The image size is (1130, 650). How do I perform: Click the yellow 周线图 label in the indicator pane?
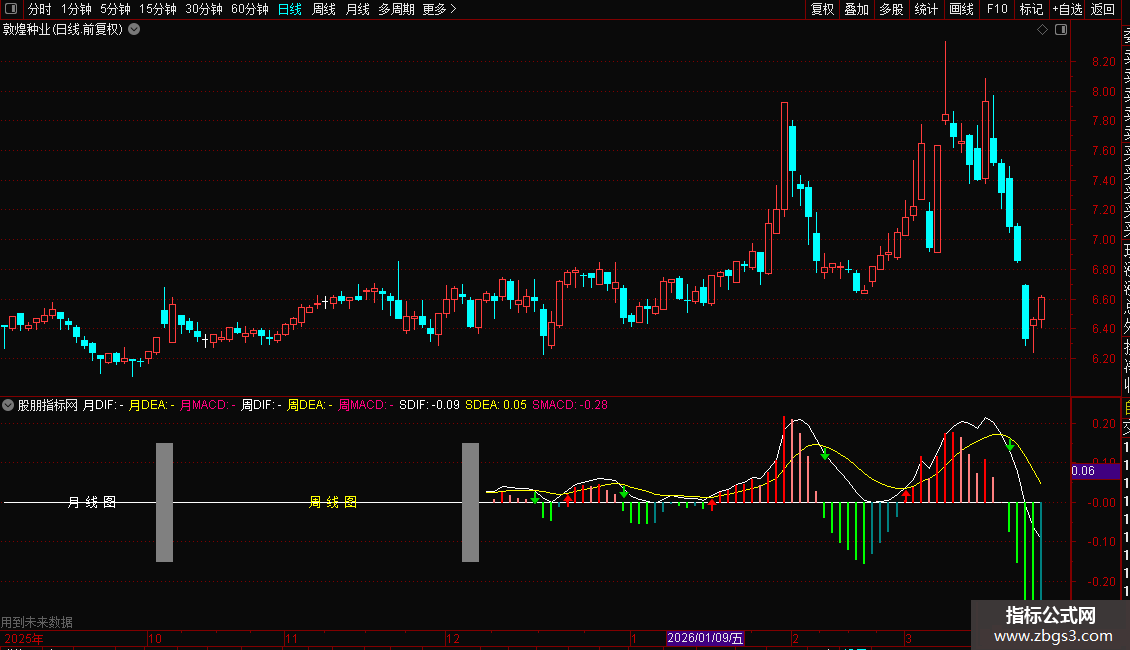tap(333, 502)
